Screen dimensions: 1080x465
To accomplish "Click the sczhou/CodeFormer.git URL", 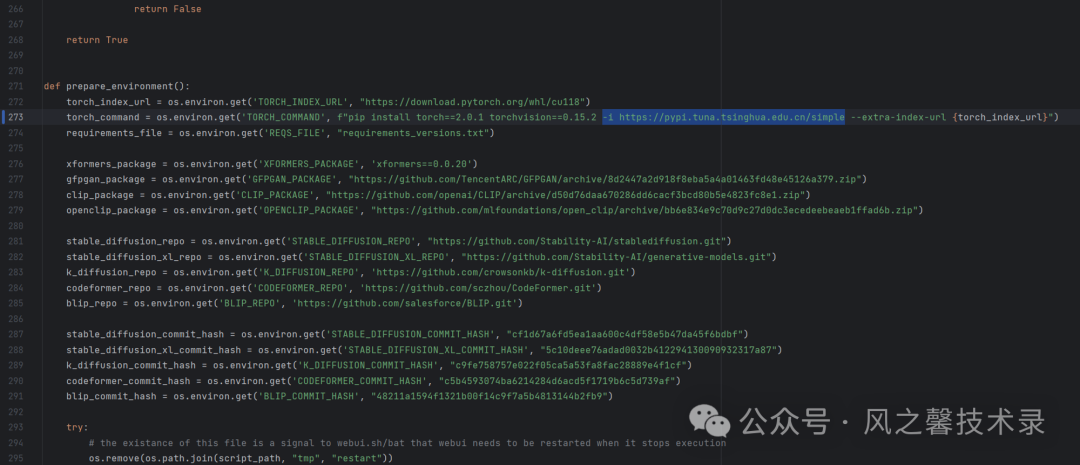I will 480,288.
